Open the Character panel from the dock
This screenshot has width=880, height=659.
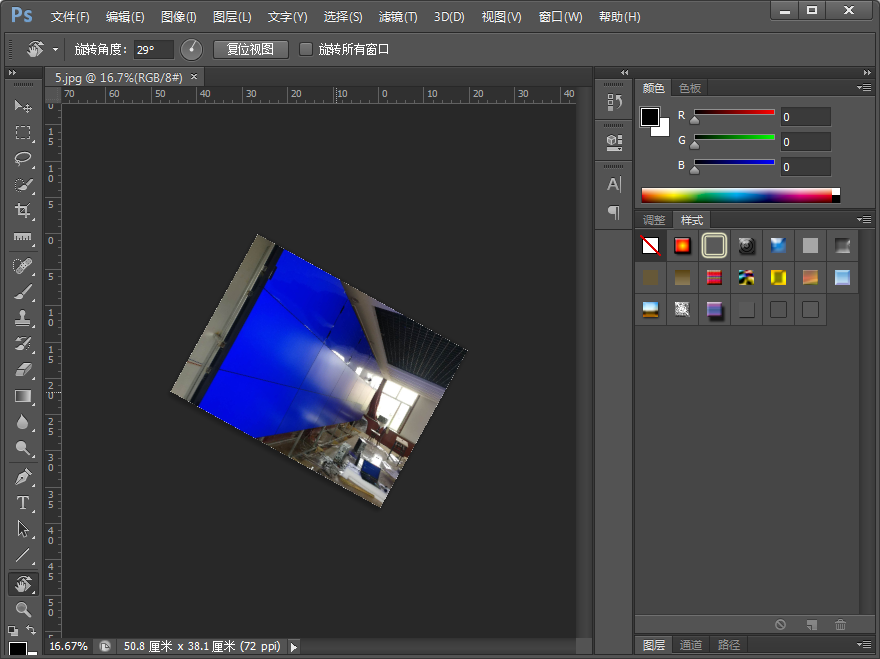point(613,183)
